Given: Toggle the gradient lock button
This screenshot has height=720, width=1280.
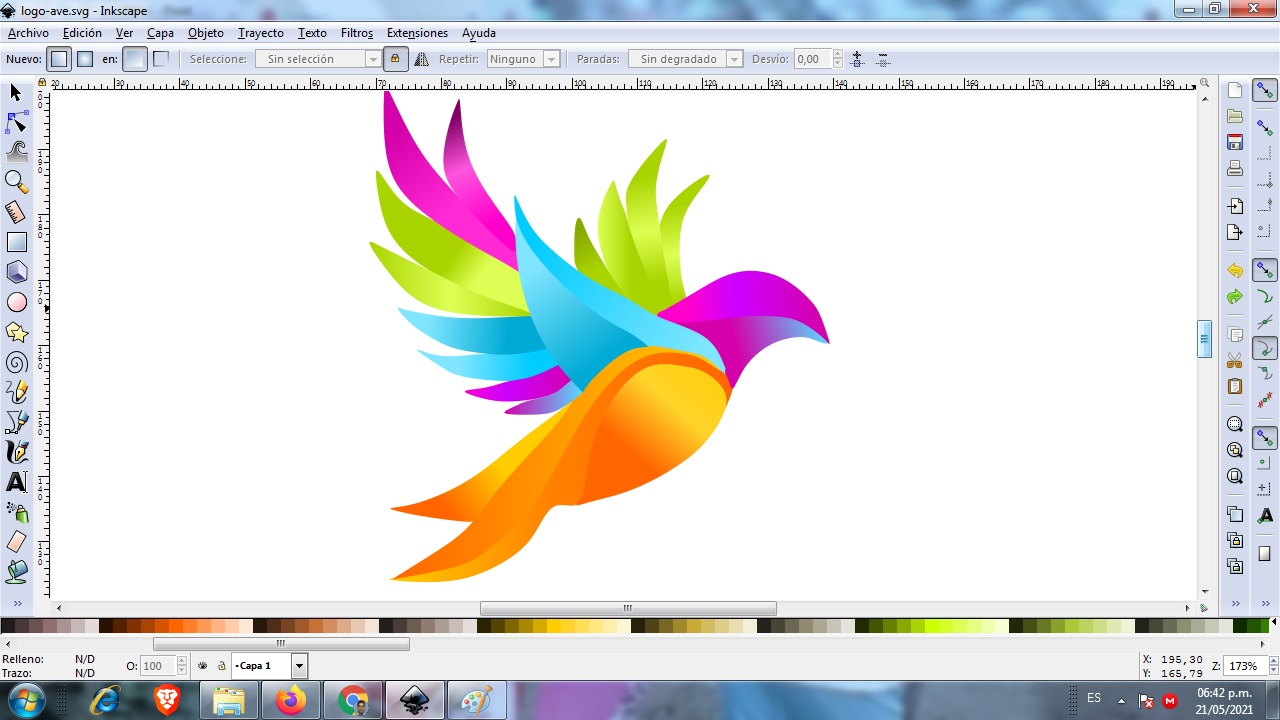Looking at the screenshot, I should point(395,59).
